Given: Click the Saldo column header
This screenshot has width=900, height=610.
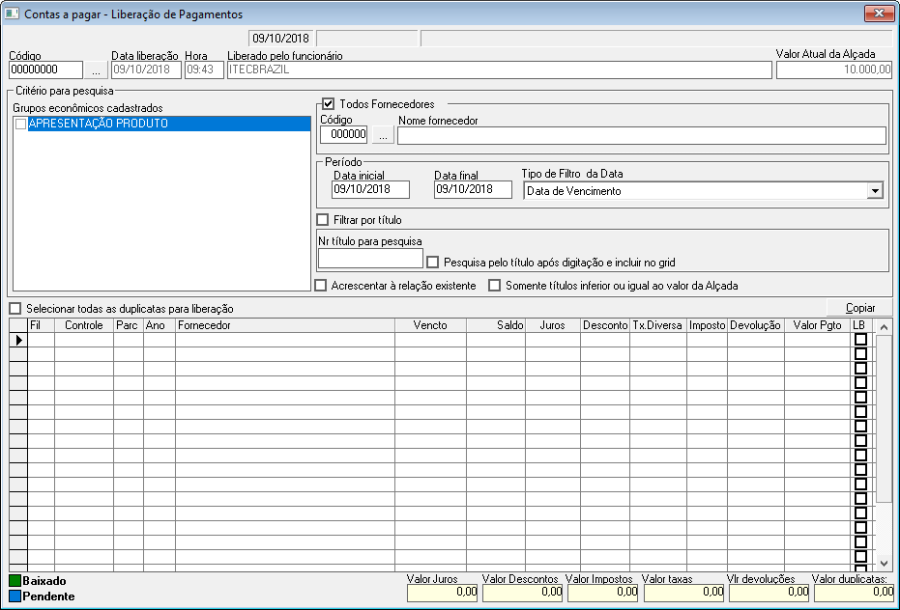Looking at the screenshot, I should pos(496,325).
